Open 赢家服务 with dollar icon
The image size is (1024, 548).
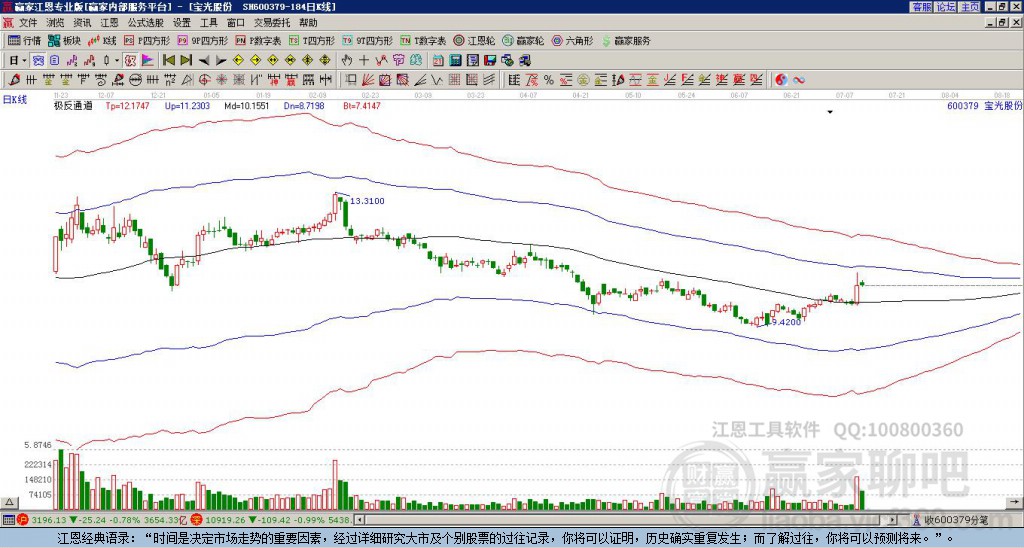(x=626, y=40)
